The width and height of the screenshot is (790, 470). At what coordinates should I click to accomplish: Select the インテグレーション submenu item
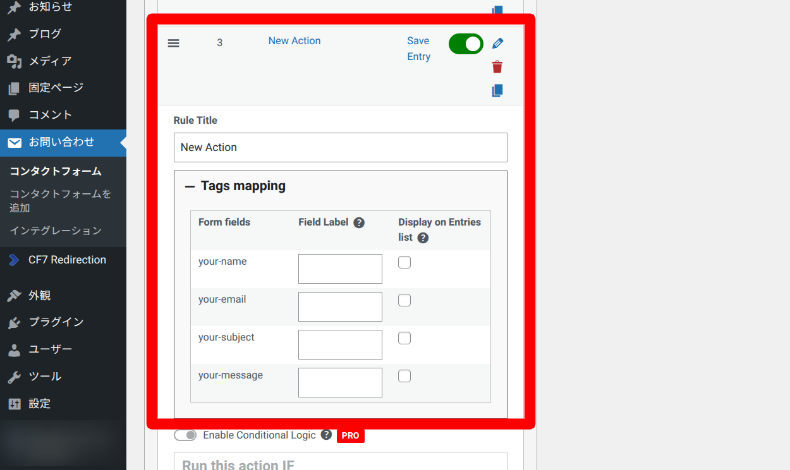click(55, 231)
